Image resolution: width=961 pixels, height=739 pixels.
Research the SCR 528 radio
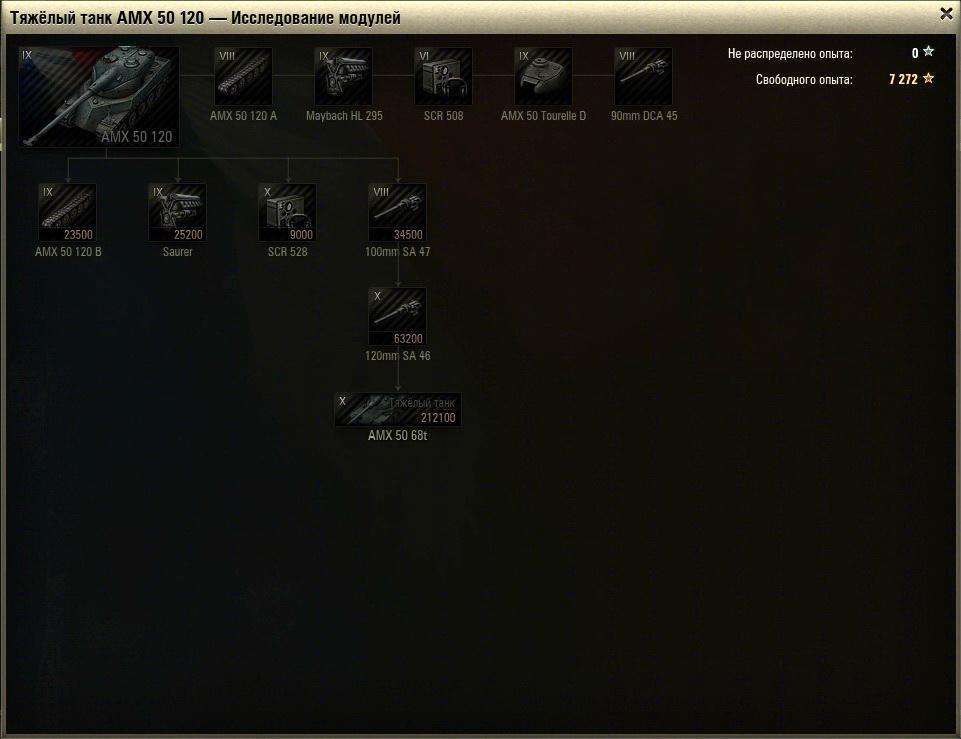pyautogui.click(x=287, y=213)
